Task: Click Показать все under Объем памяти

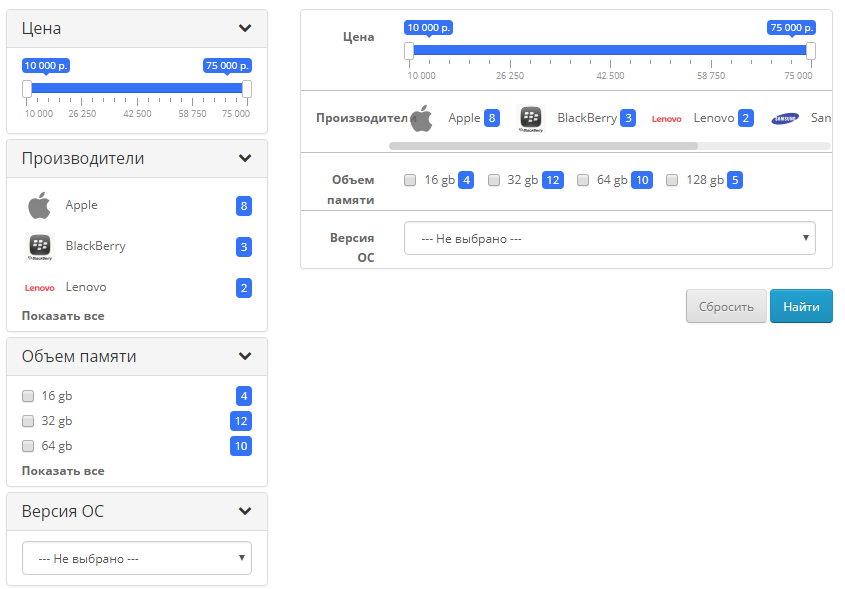Action: point(63,471)
